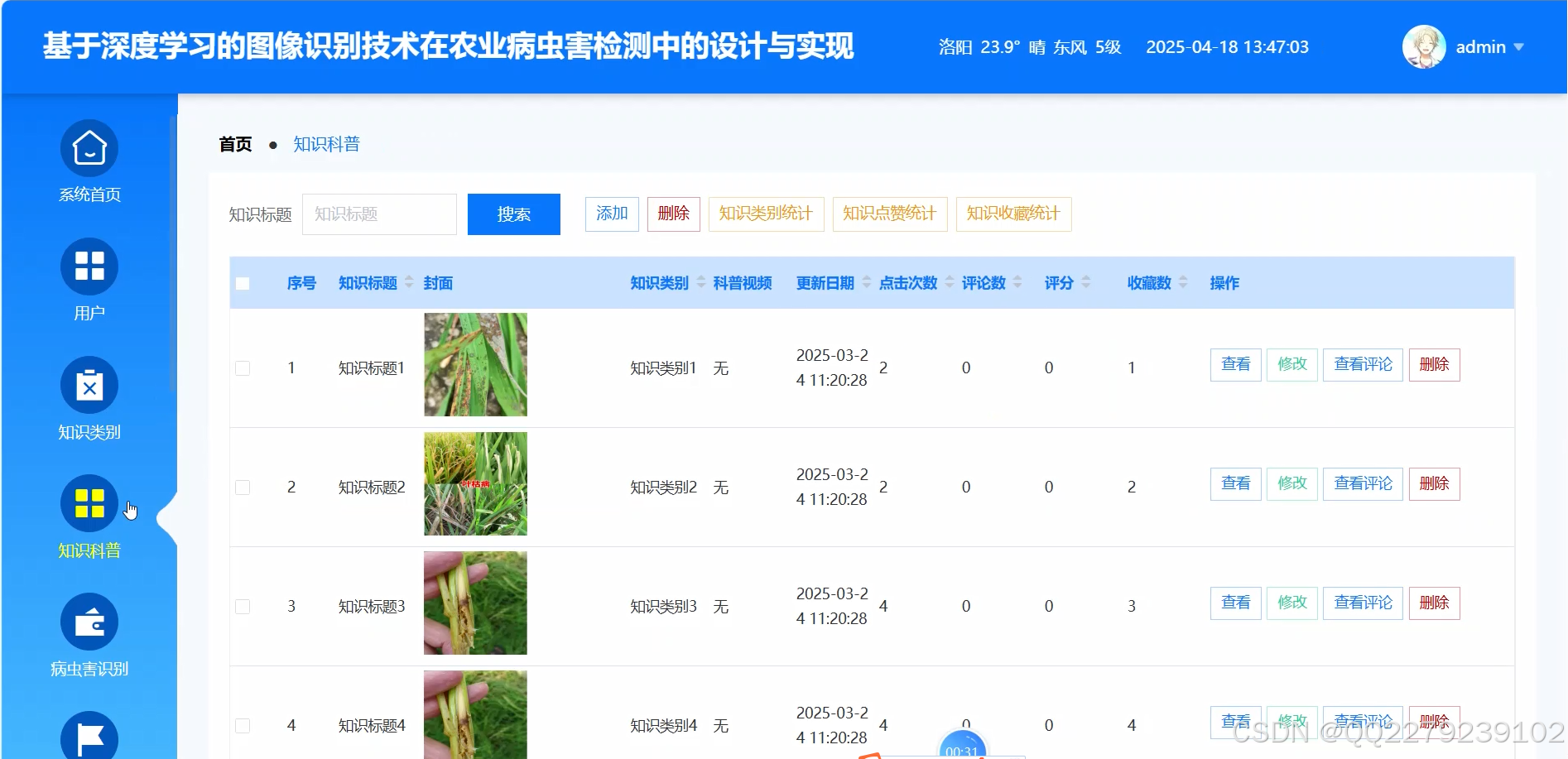The width and height of the screenshot is (1568, 759).
Task: Click 查看评论 for 知识标题3
Action: (1364, 603)
